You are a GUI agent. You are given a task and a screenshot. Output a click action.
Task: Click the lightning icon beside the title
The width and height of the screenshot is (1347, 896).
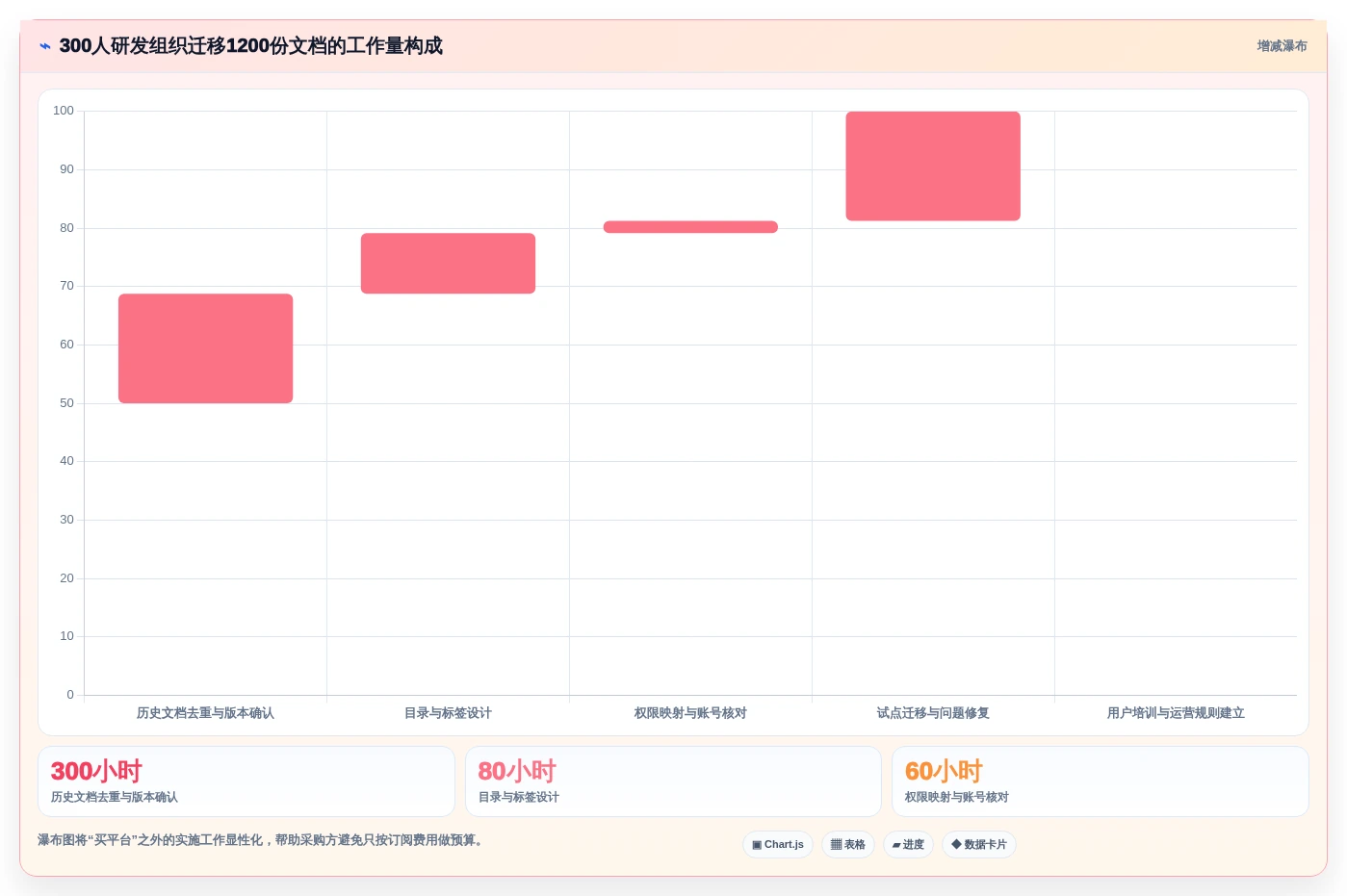(x=45, y=46)
